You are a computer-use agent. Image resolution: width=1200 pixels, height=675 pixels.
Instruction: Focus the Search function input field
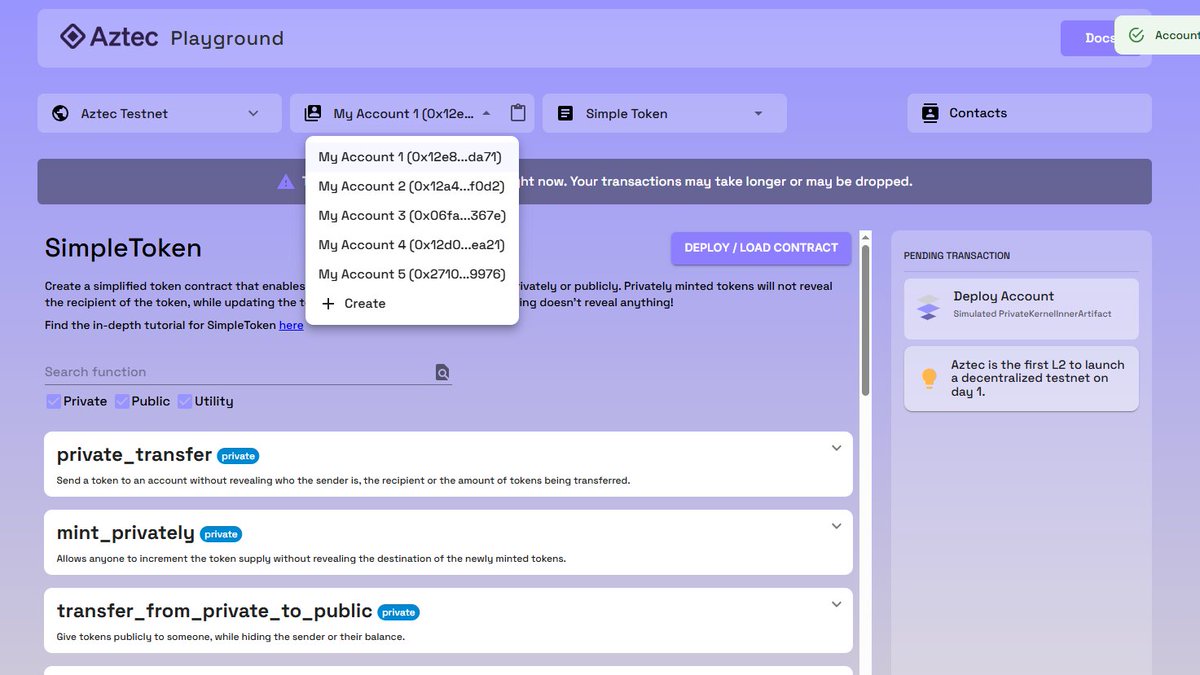pos(239,372)
